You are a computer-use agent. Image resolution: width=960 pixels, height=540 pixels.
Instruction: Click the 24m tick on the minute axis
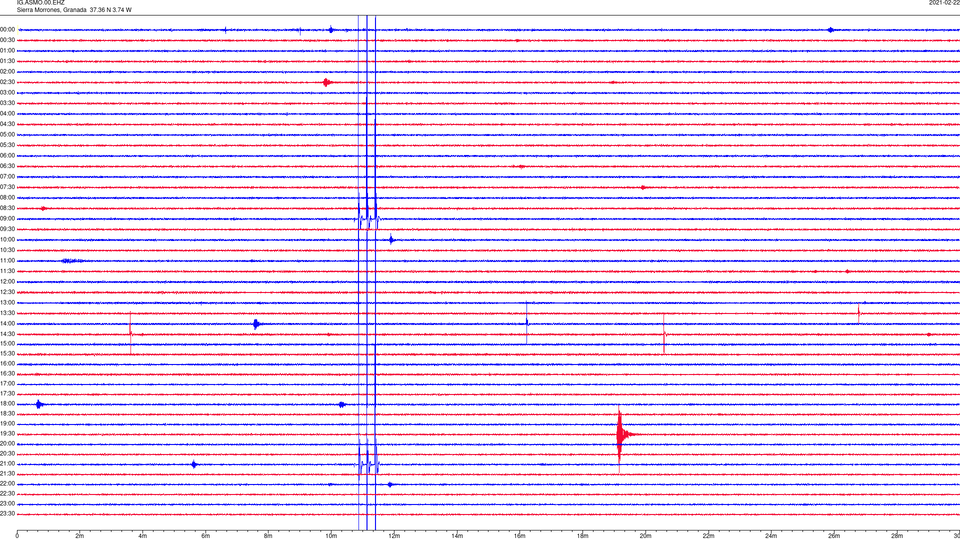point(771,536)
